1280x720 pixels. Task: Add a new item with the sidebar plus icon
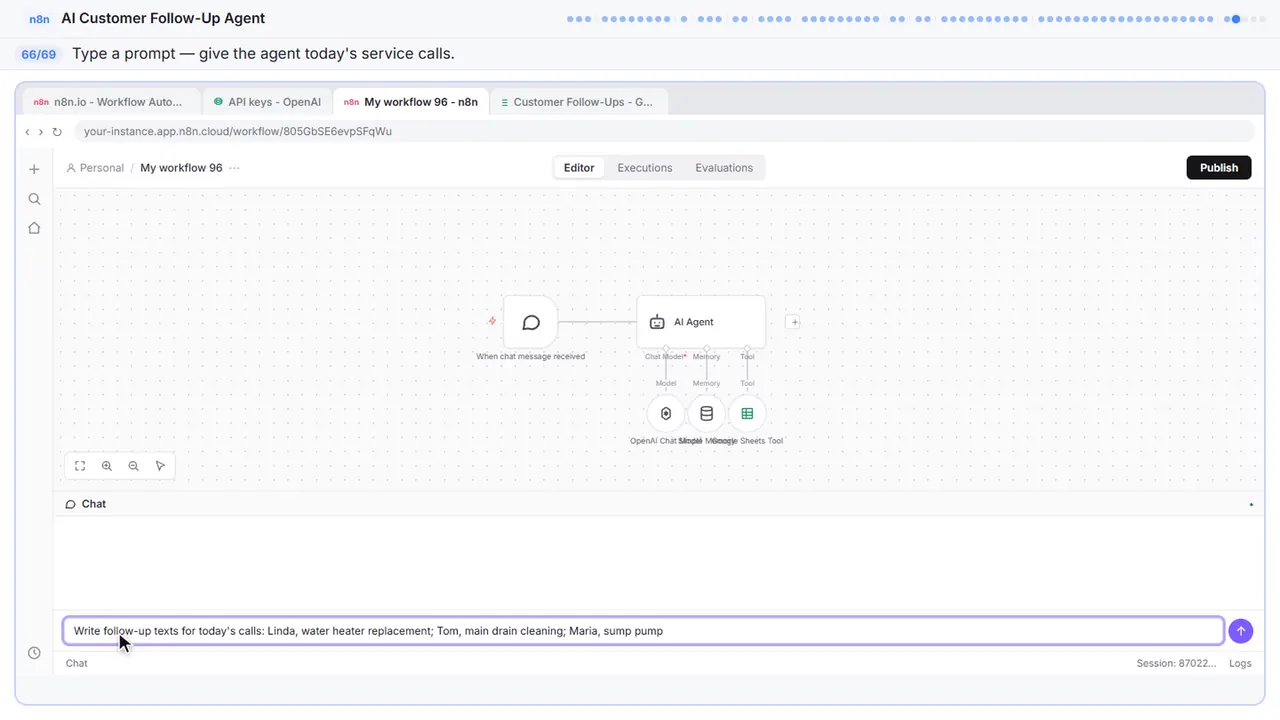(34, 170)
